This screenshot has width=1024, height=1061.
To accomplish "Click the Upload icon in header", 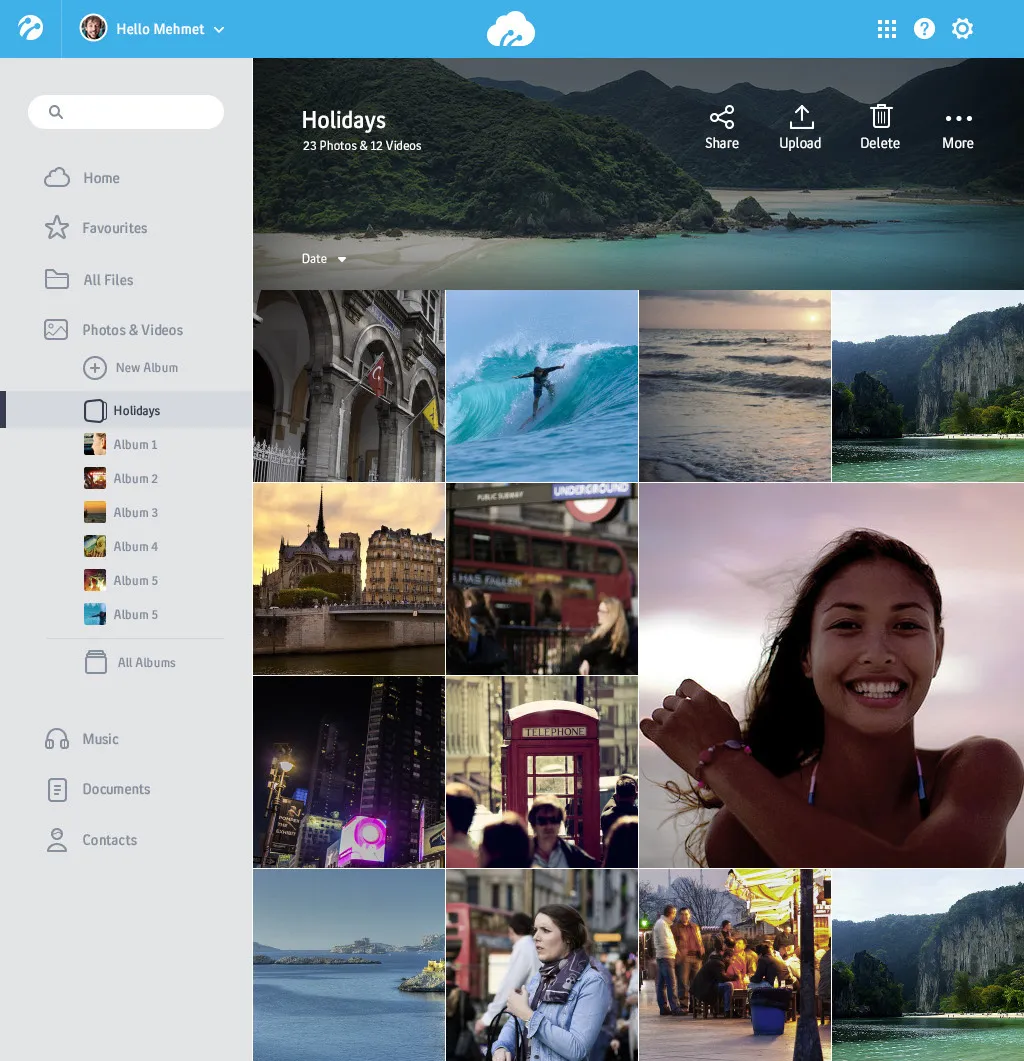I will pos(800,118).
